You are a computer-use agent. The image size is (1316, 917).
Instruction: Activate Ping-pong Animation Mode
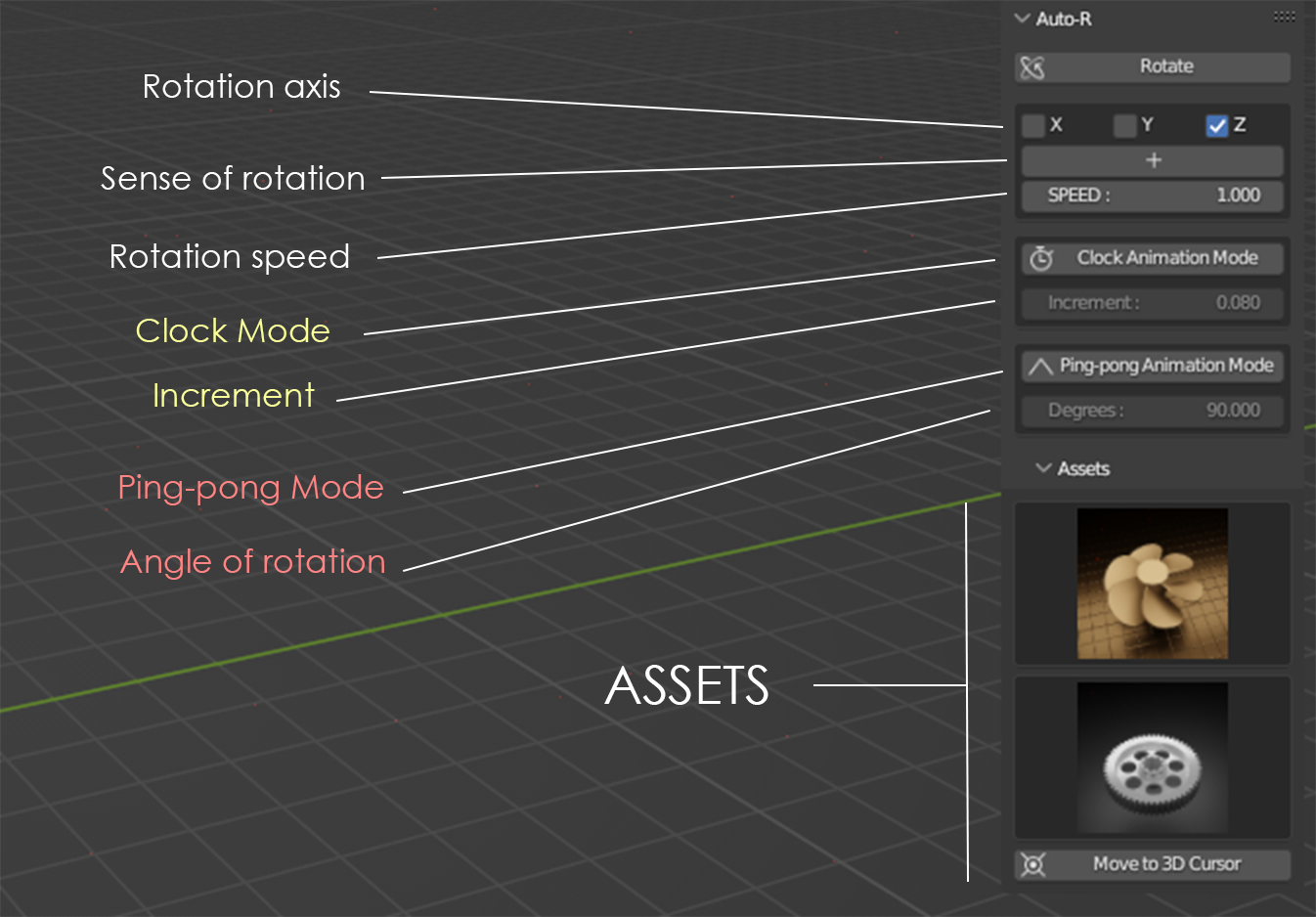coord(1153,366)
